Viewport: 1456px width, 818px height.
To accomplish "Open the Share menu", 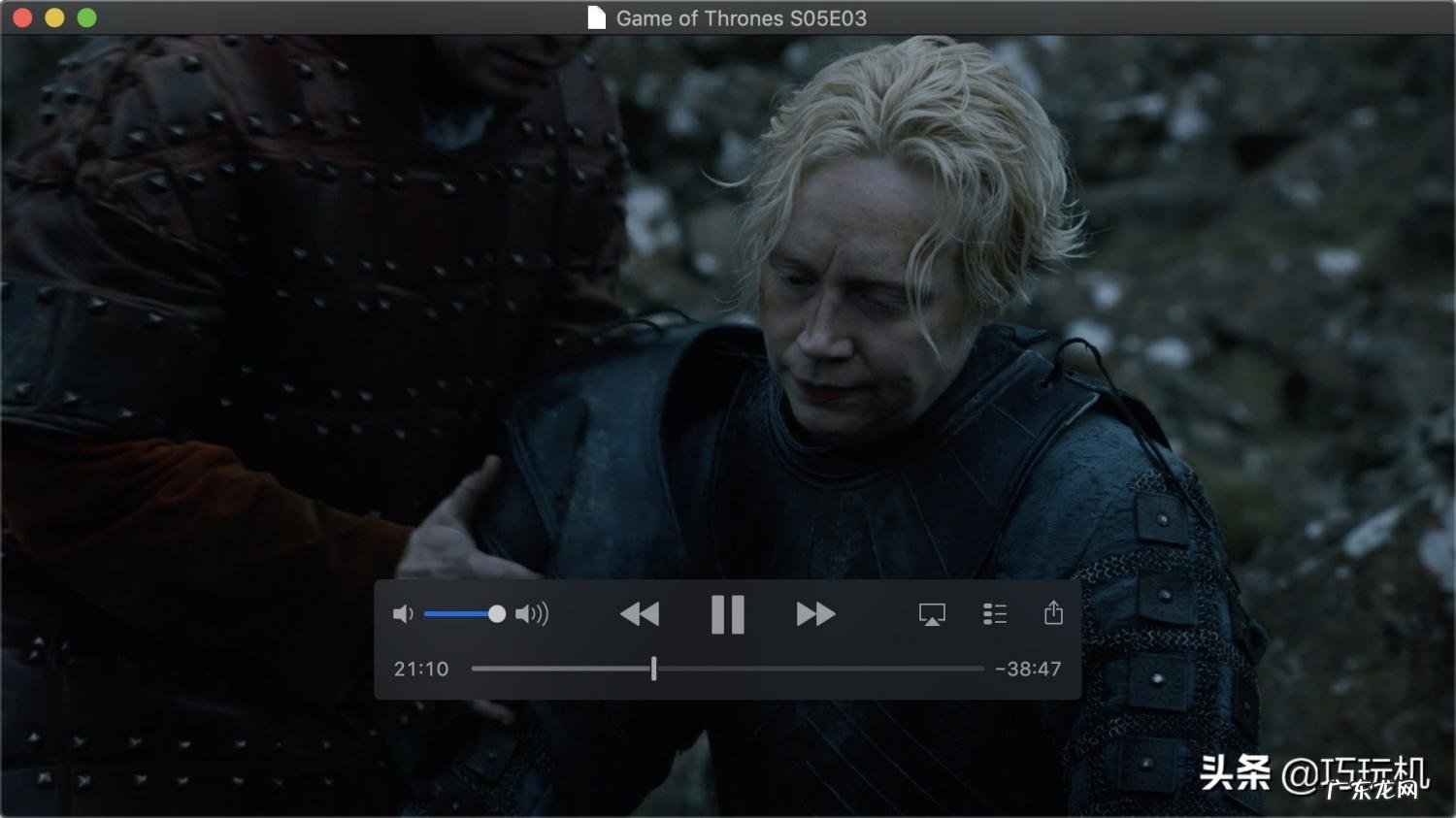I will 1053,613.
